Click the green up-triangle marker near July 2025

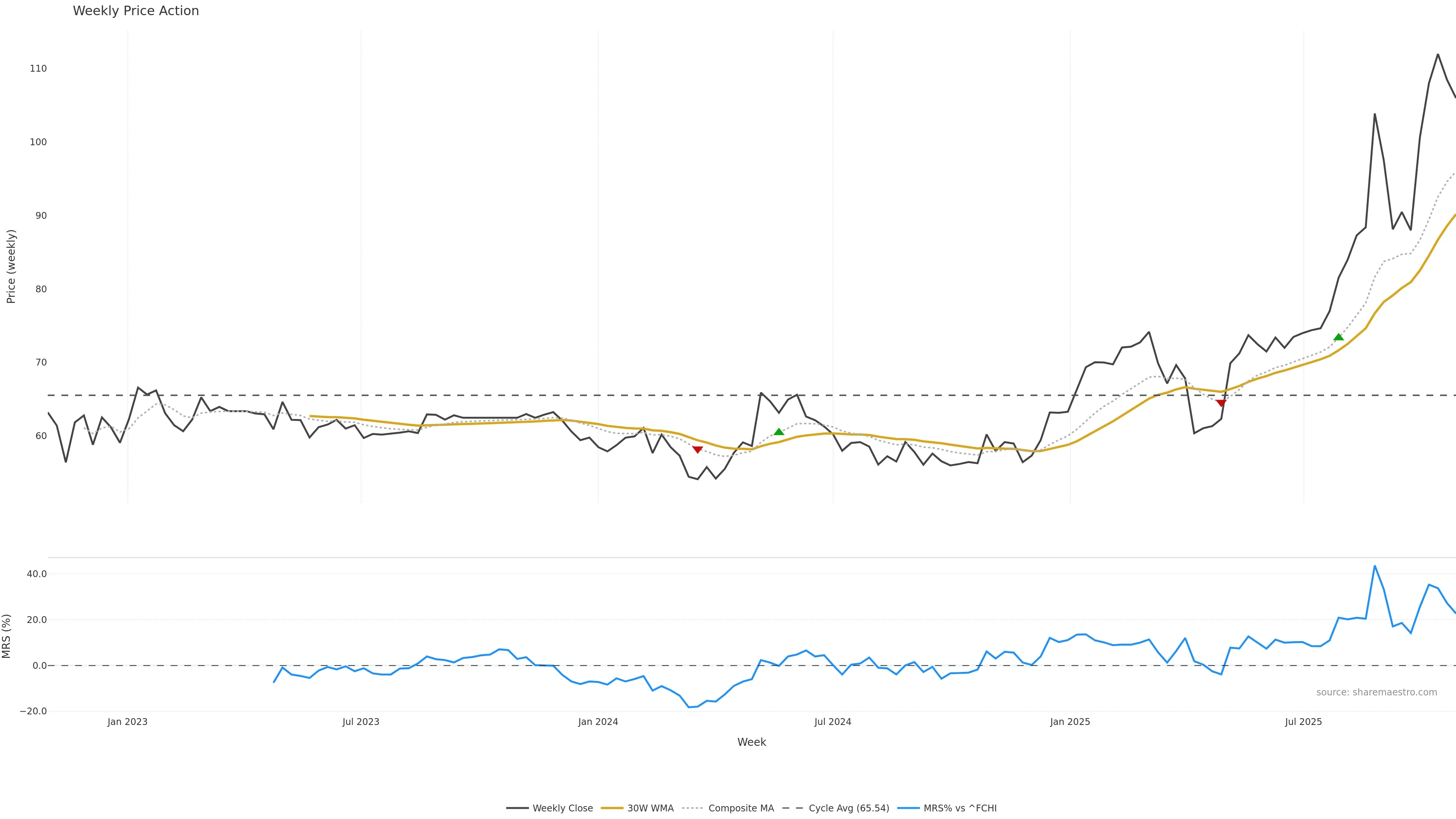tap(1338, 337)
